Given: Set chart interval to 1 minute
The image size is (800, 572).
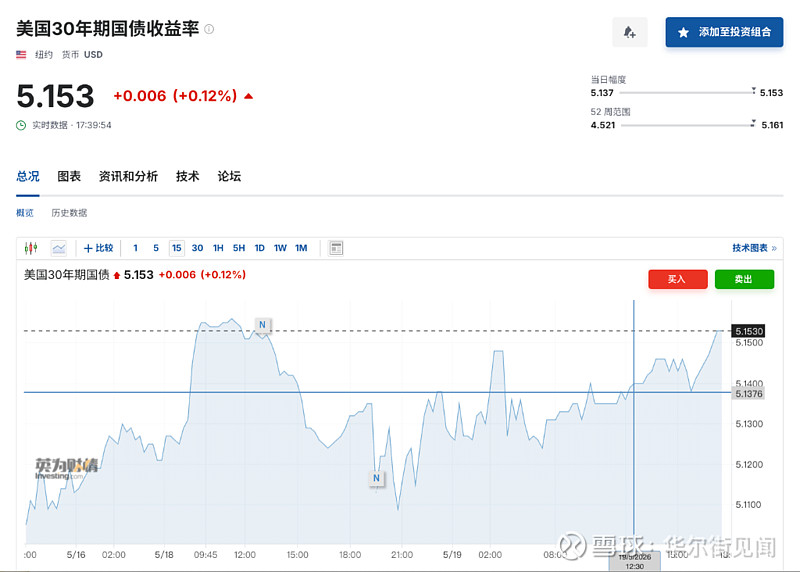Looking at the screenshot, I should click(x=135, y=248).
